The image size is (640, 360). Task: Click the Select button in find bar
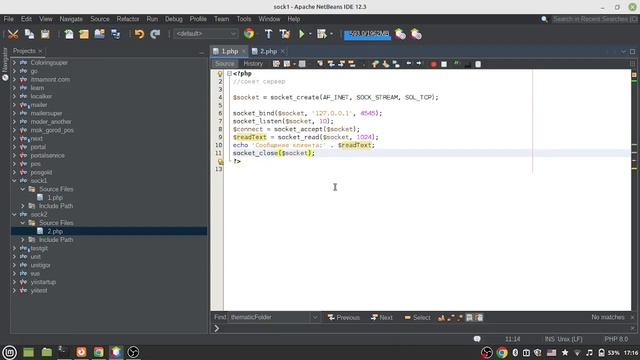[x=417, y=318]
